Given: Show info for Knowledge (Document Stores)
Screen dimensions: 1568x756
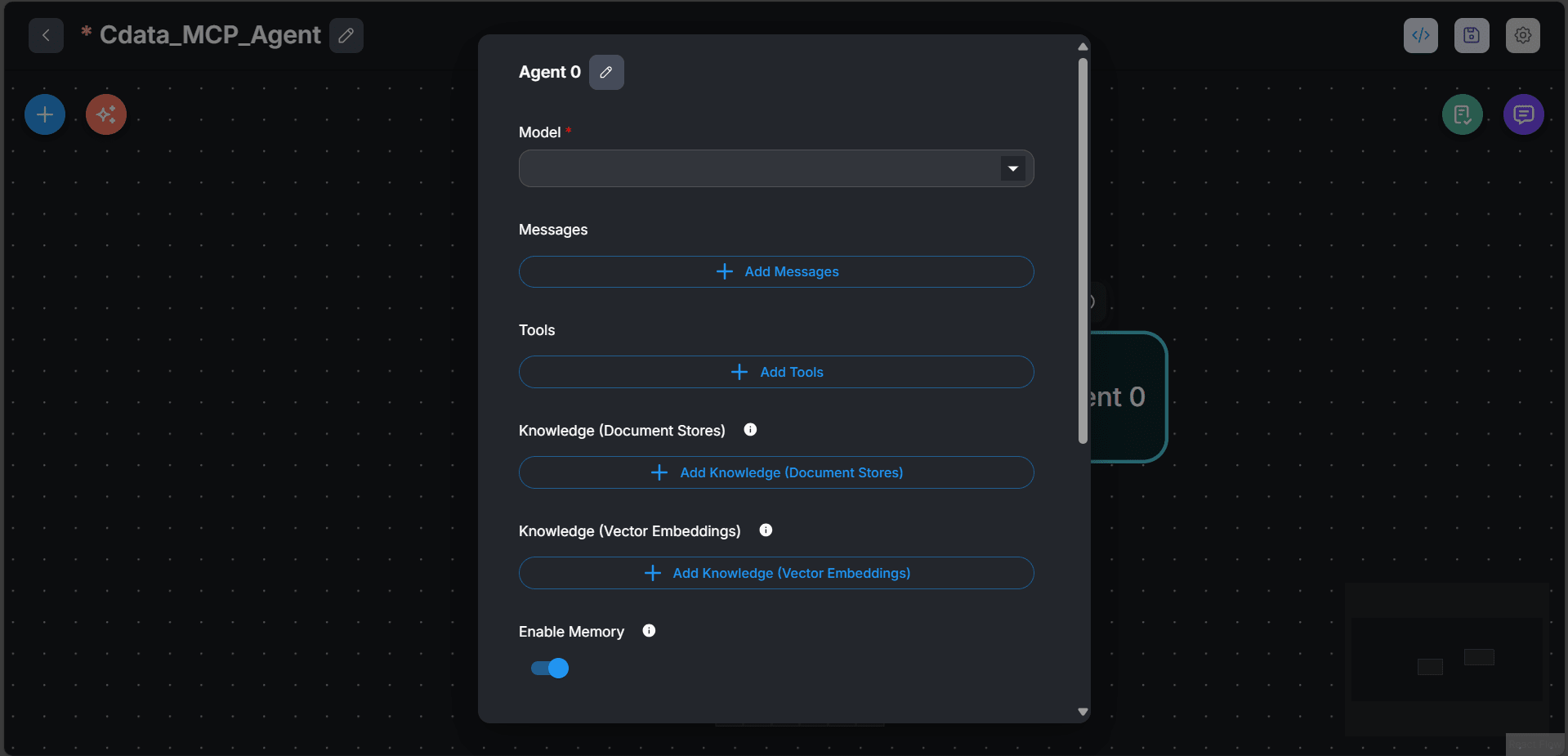Looking at the screenshot, I should coord(750,430).
